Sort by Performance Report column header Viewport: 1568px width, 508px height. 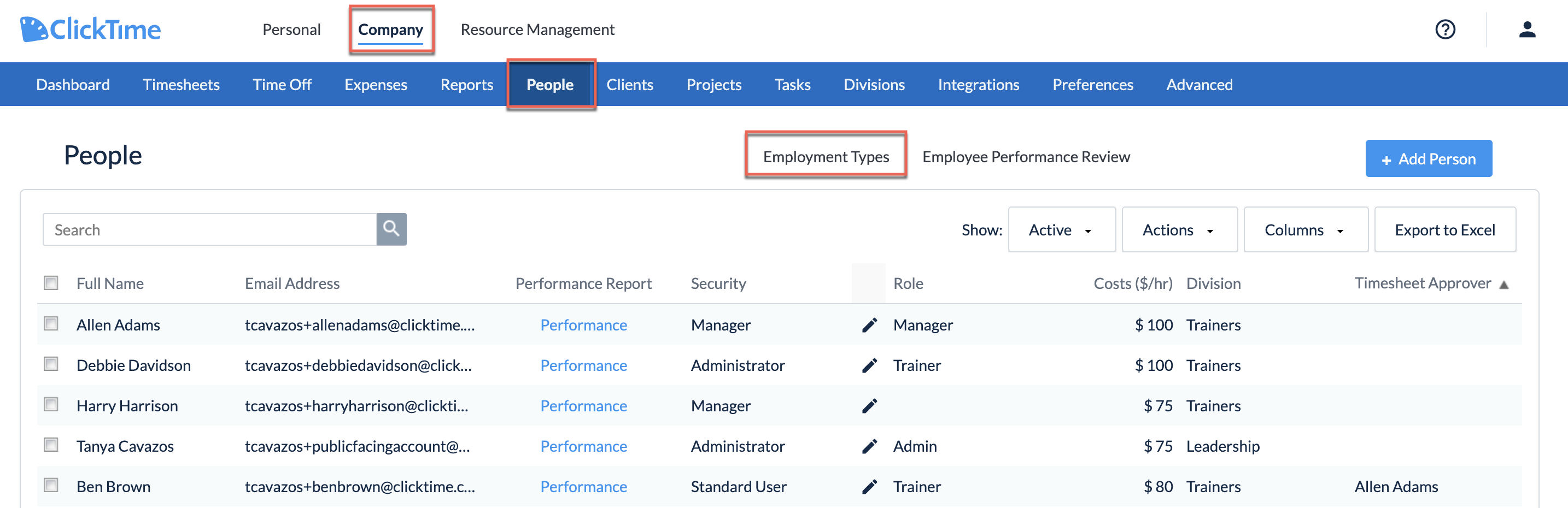click(x=583, y=283)
